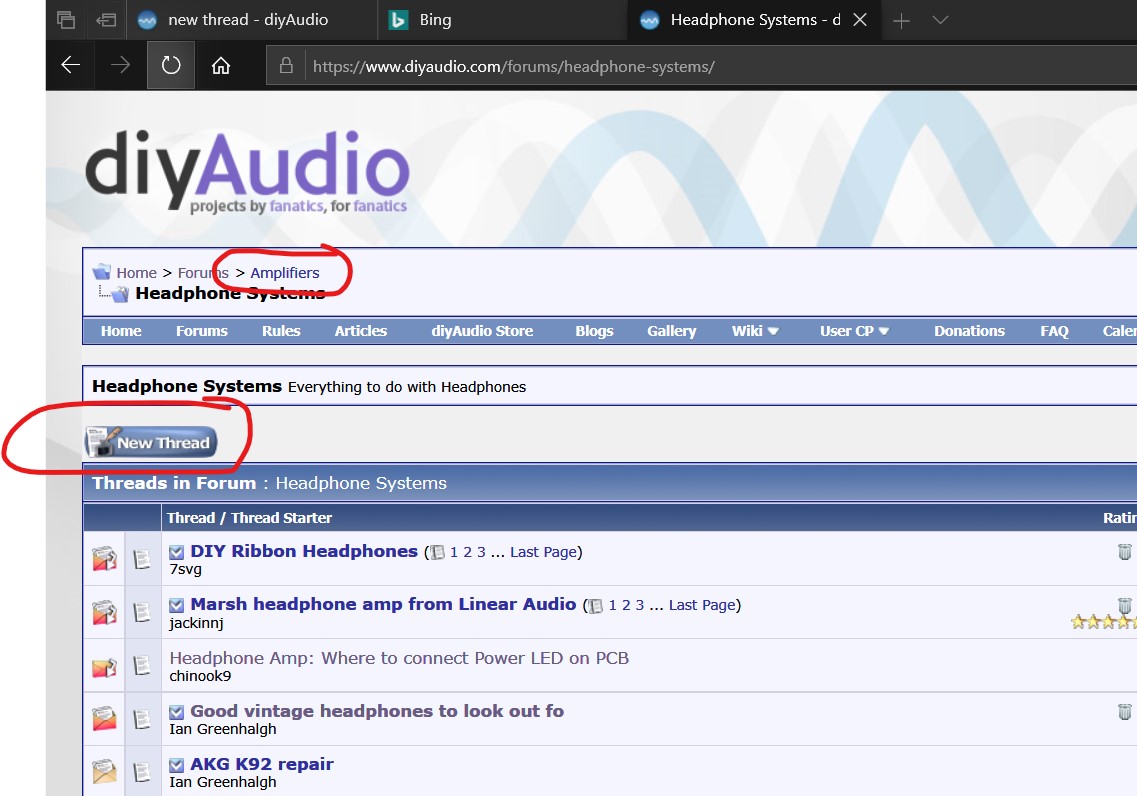Open the Amplifiers breadcrumb link
Screen dimensions: 1137x796
(x=285, y=273)
